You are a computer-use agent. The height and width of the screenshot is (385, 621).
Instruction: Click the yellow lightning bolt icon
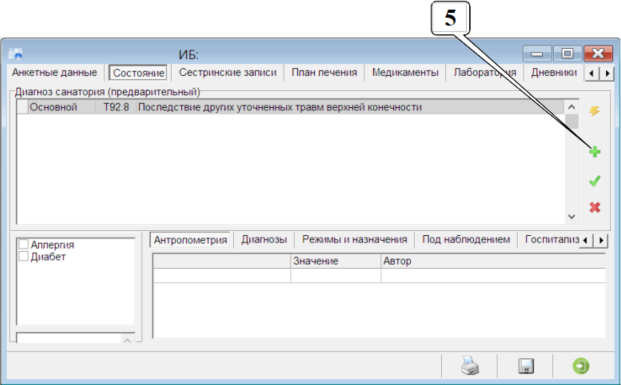coord(594,111)
